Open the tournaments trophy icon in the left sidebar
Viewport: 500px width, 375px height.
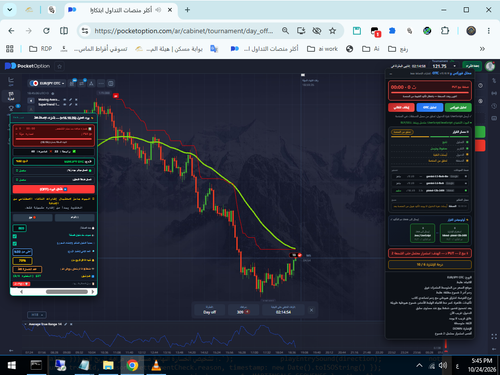11,108
